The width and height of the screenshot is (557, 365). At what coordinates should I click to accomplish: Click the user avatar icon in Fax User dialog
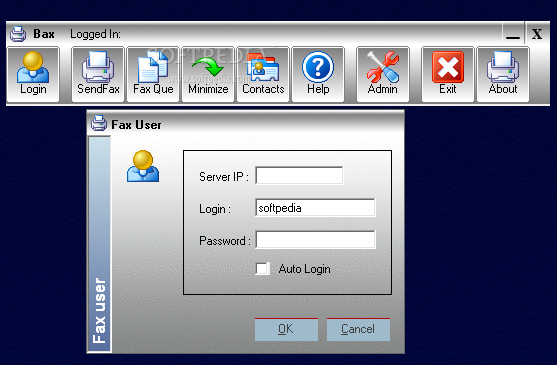[143, 166]
